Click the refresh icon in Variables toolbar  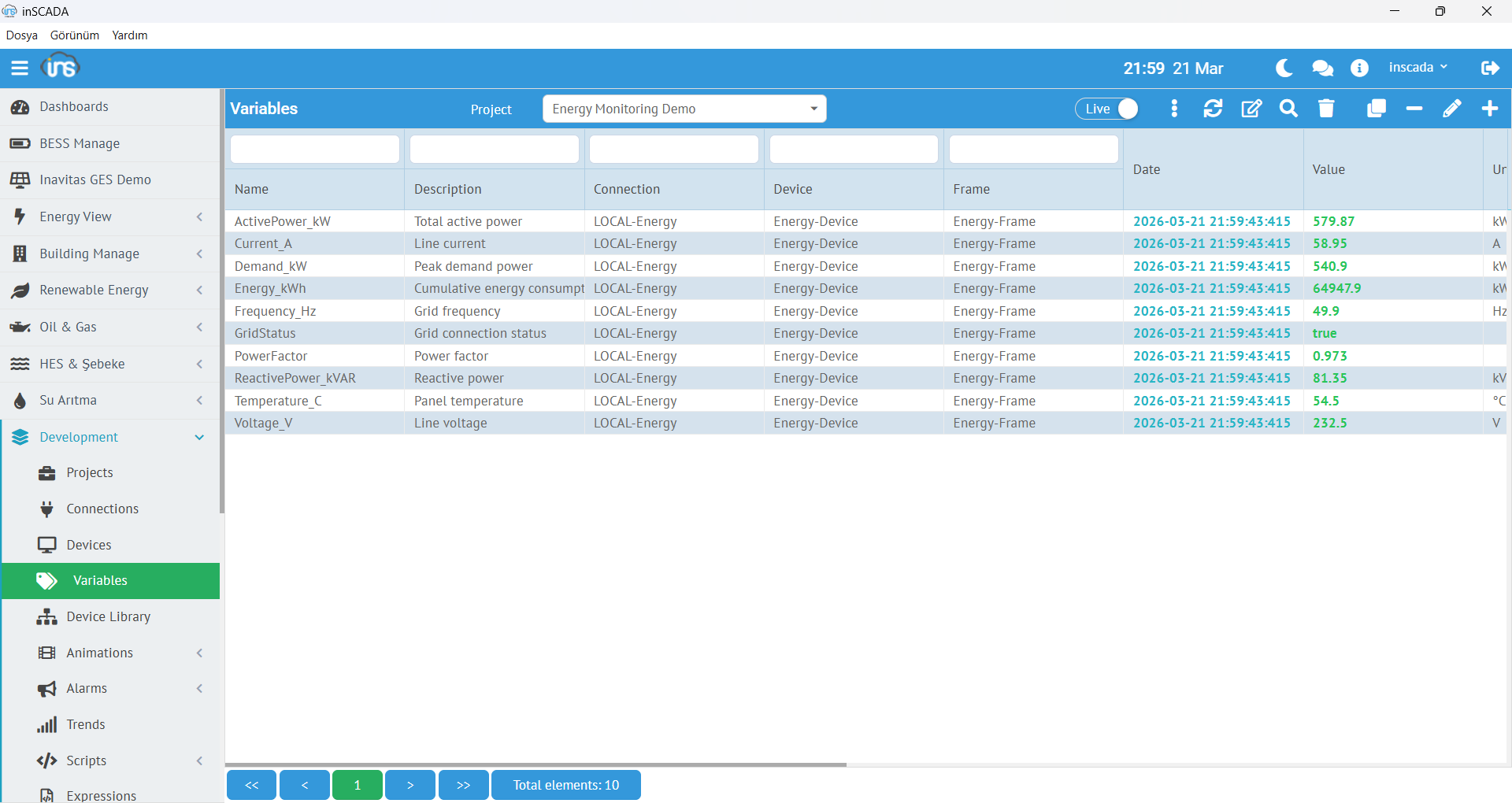tap(1213, 109)
